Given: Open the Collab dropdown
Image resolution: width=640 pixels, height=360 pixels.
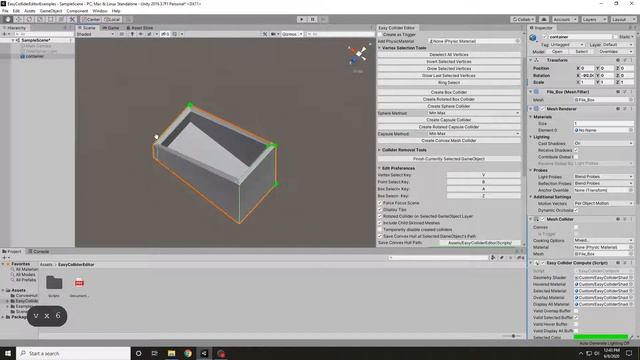Looking at the screenshot, I should (523, 19).
